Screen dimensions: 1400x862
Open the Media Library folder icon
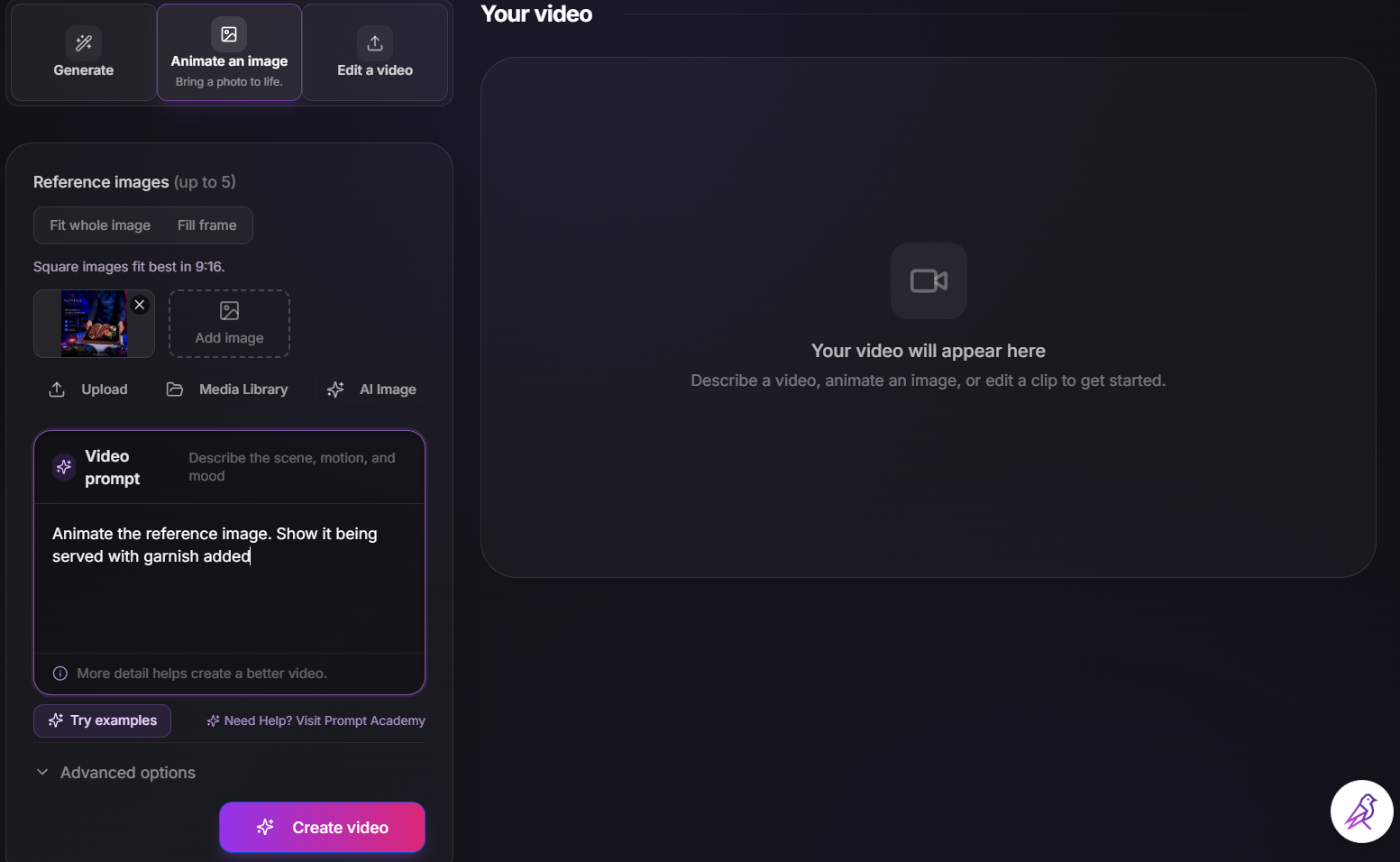point(175,390)
